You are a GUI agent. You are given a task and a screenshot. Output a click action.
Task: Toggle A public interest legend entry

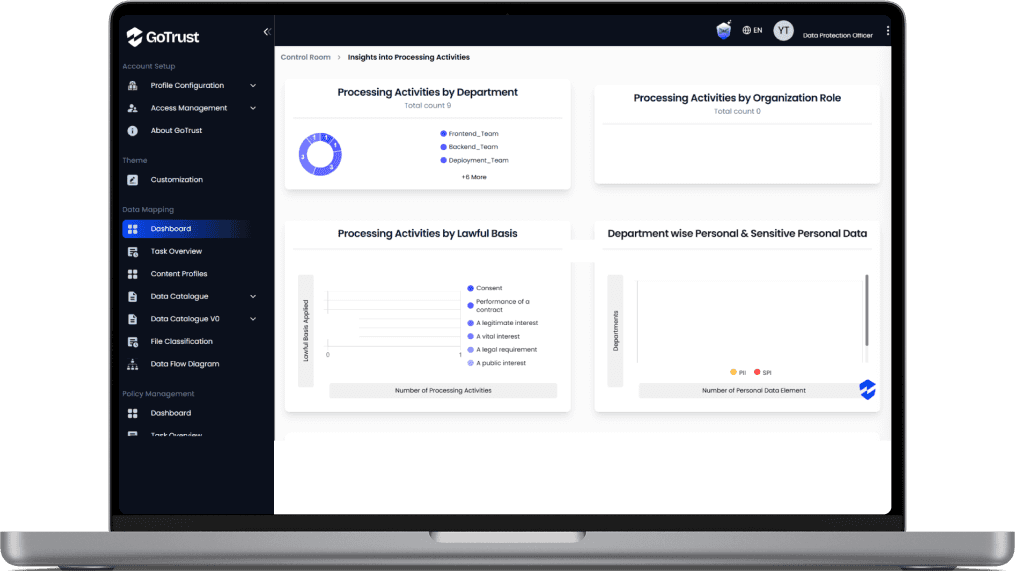point(496,363)
